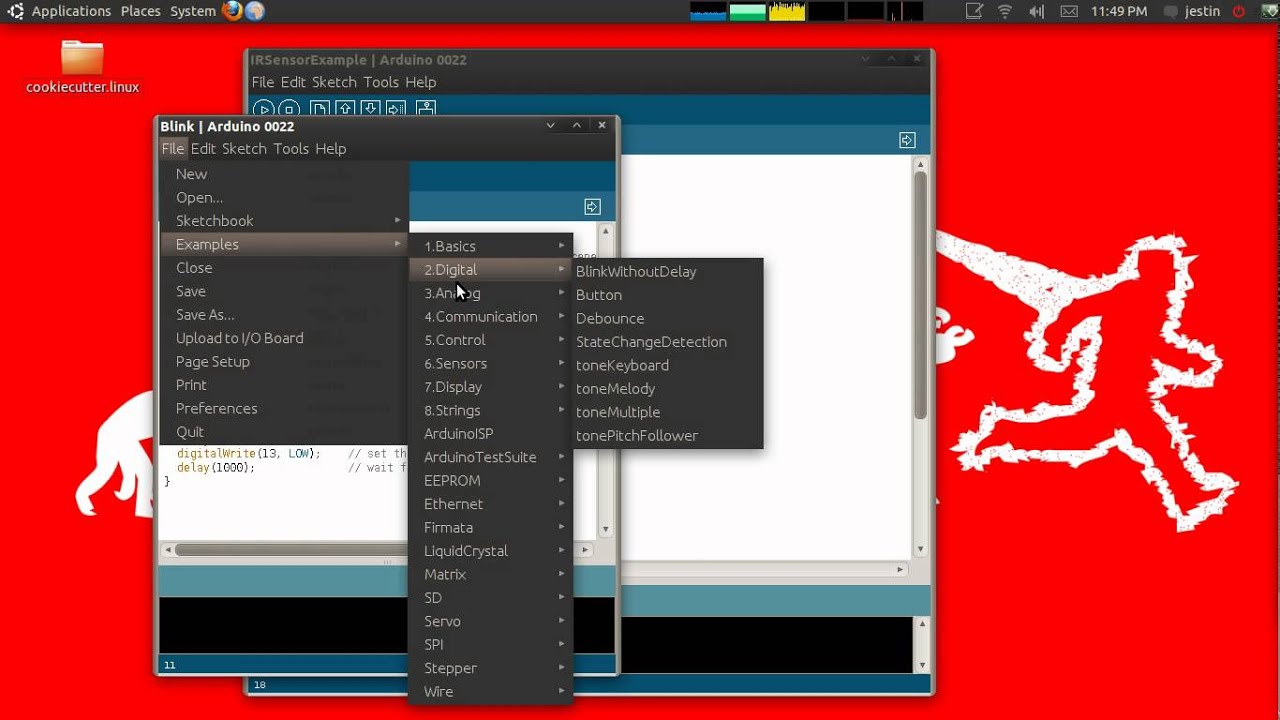Click the Verify icon in IRSensorExample toolbar

tap(264, 109)
